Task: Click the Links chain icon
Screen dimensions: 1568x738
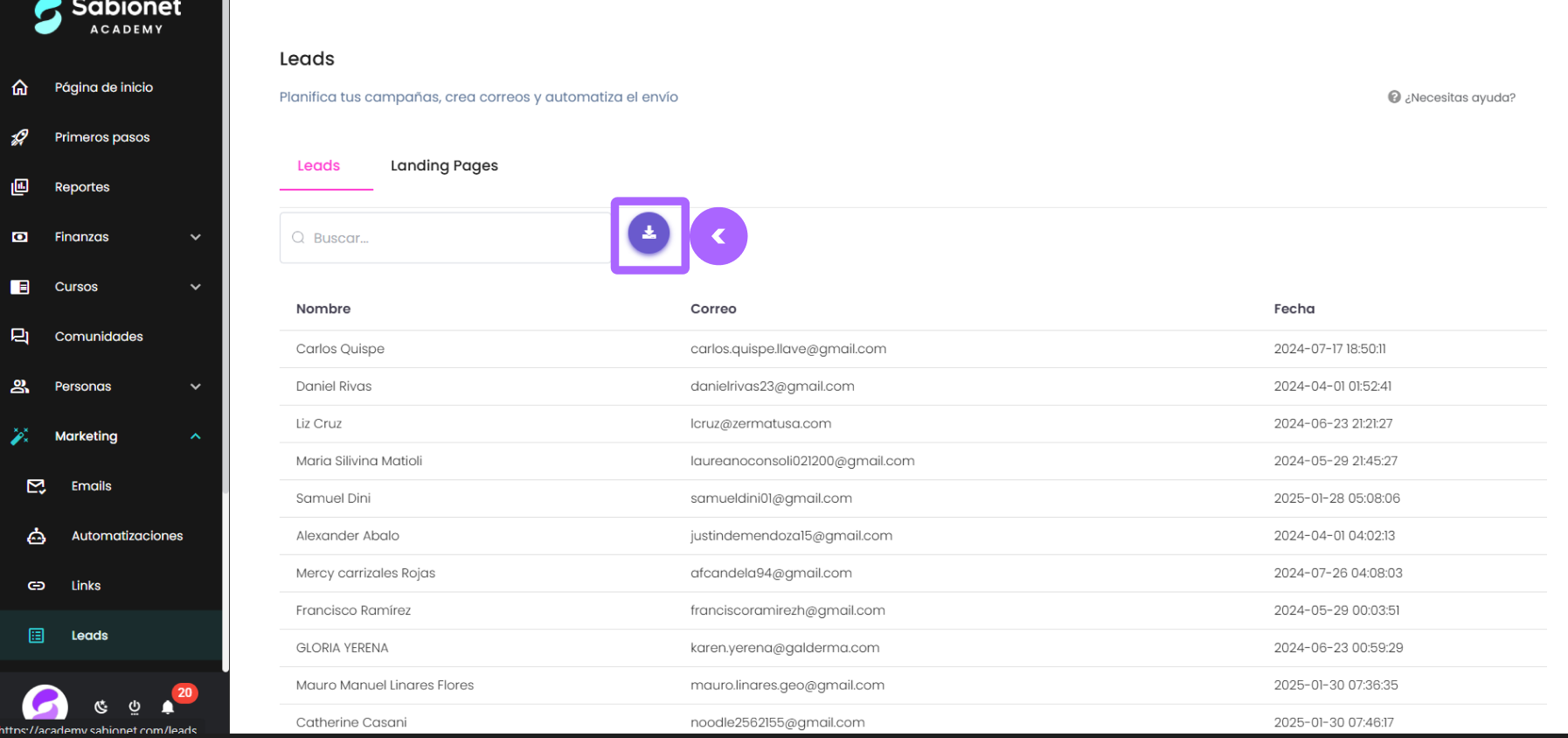Action: tap(36, 586)
